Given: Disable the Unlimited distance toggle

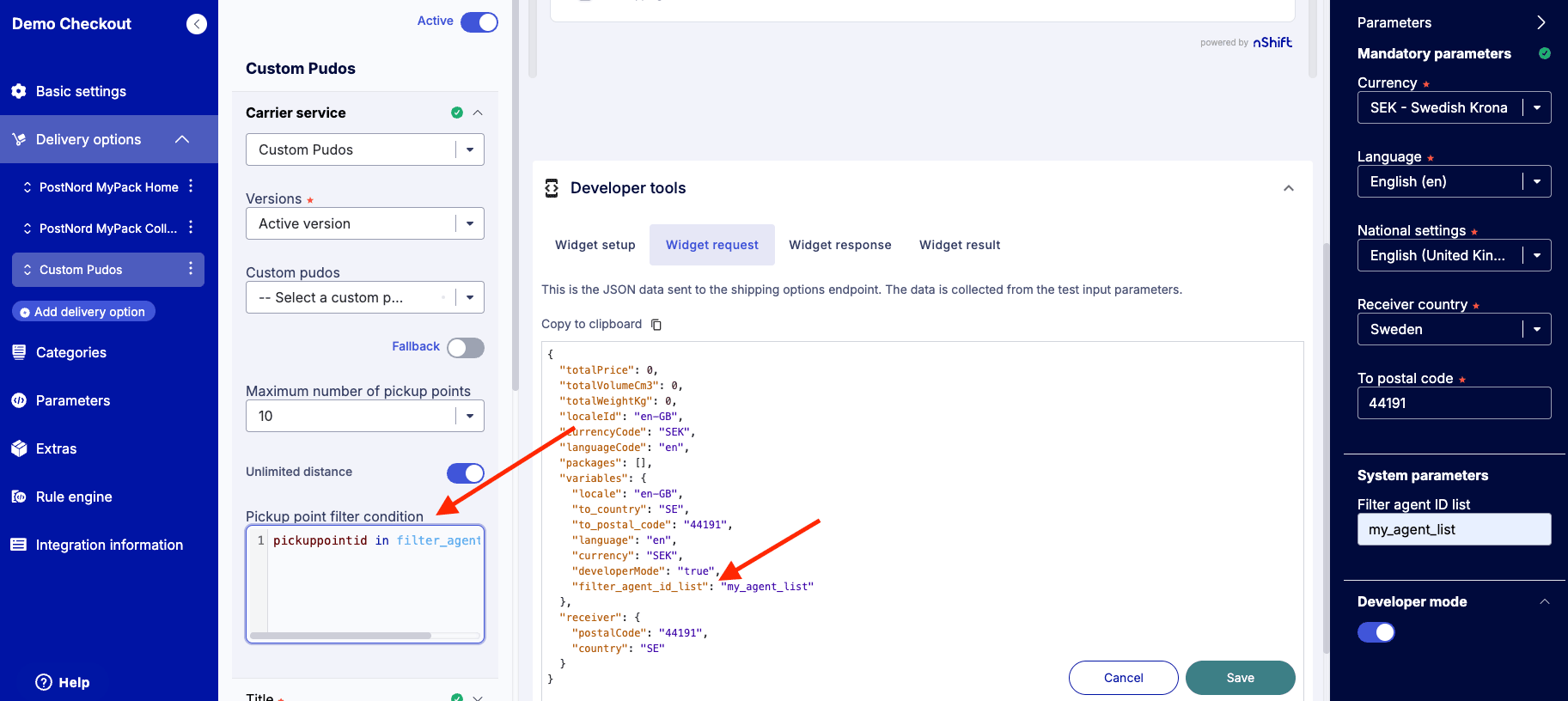Looking at the screenshot, I should point(465,472).
